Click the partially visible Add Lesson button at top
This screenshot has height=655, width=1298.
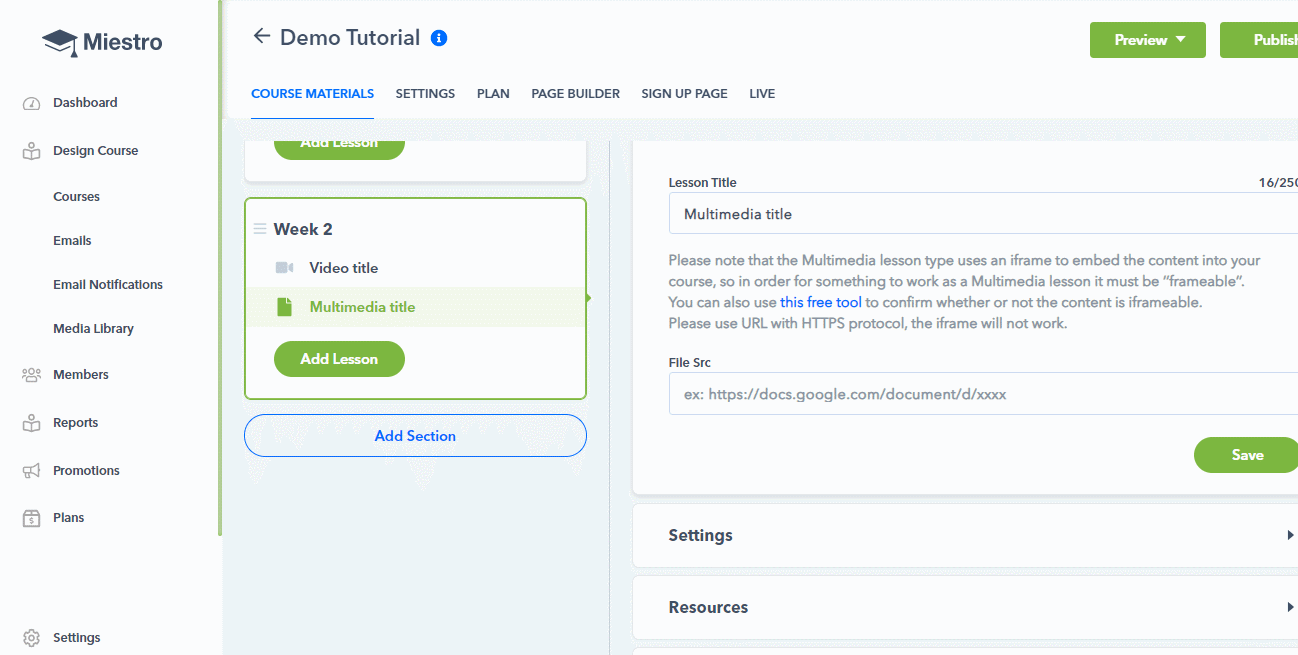[x=339, y=149]
